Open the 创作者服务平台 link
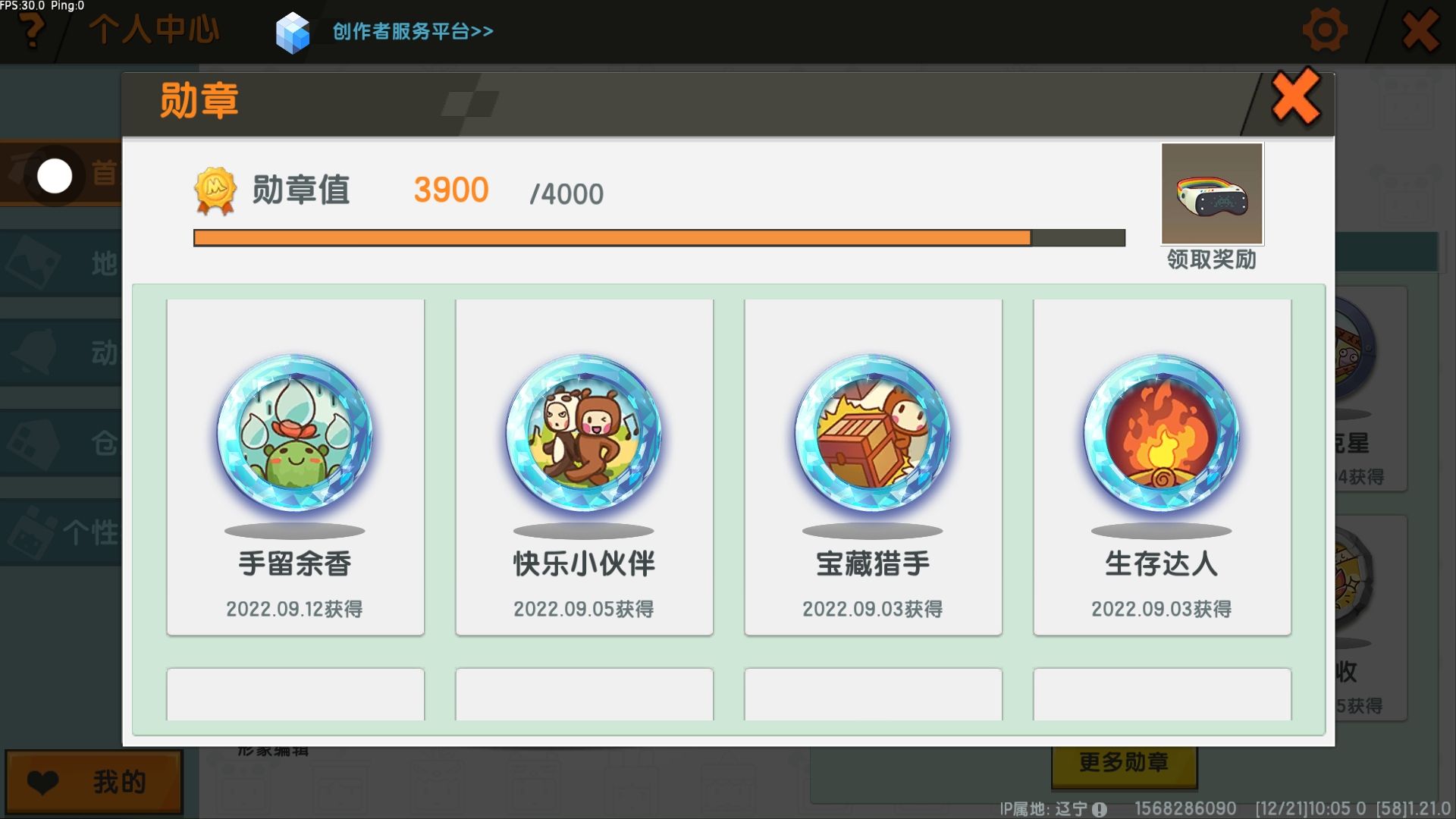The height and width of the screenshot is (819, 1456). point(413,31)
